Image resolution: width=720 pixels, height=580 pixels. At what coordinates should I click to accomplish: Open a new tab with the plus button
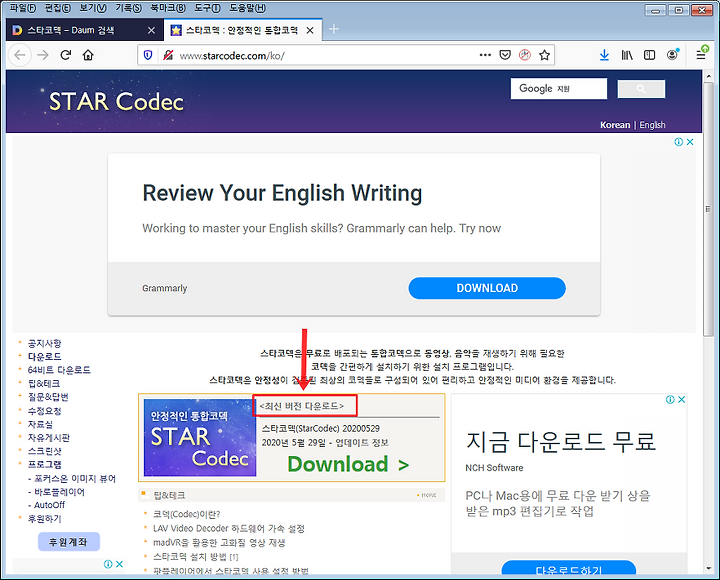[334, 29]
